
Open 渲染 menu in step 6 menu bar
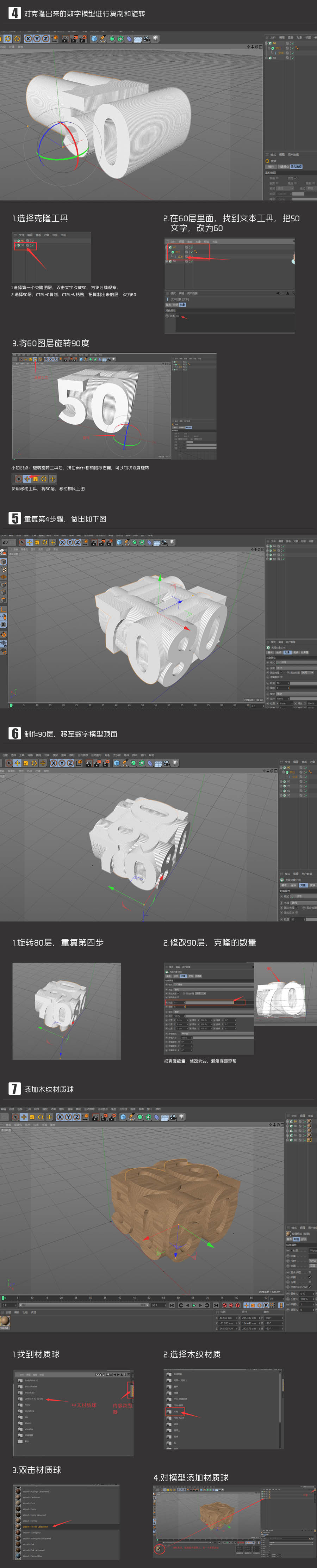[x=63, y=755]
